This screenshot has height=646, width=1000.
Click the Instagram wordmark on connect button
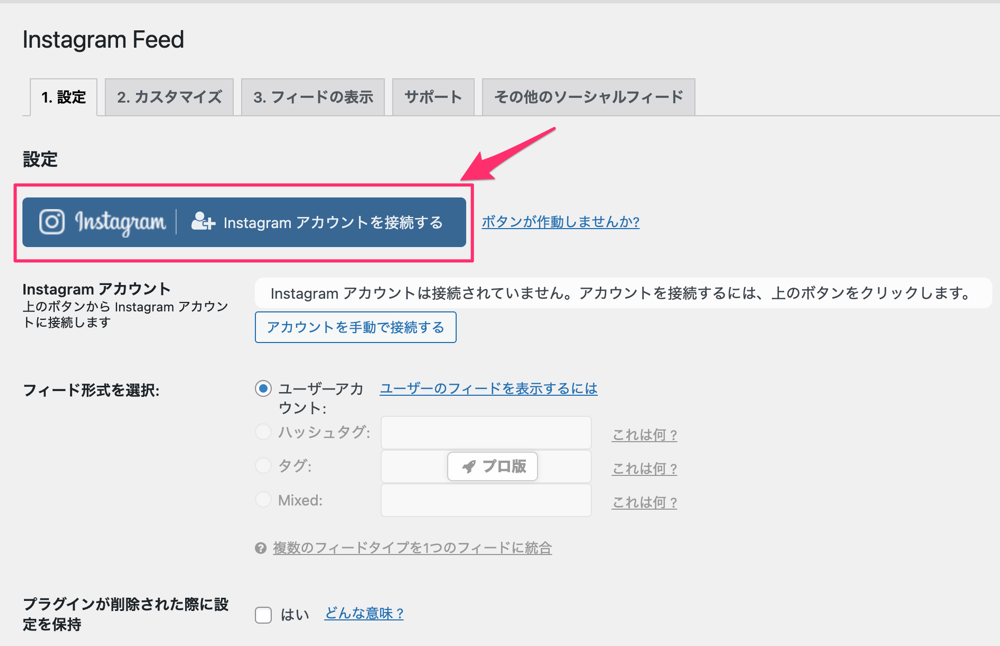tap(120, 222)
